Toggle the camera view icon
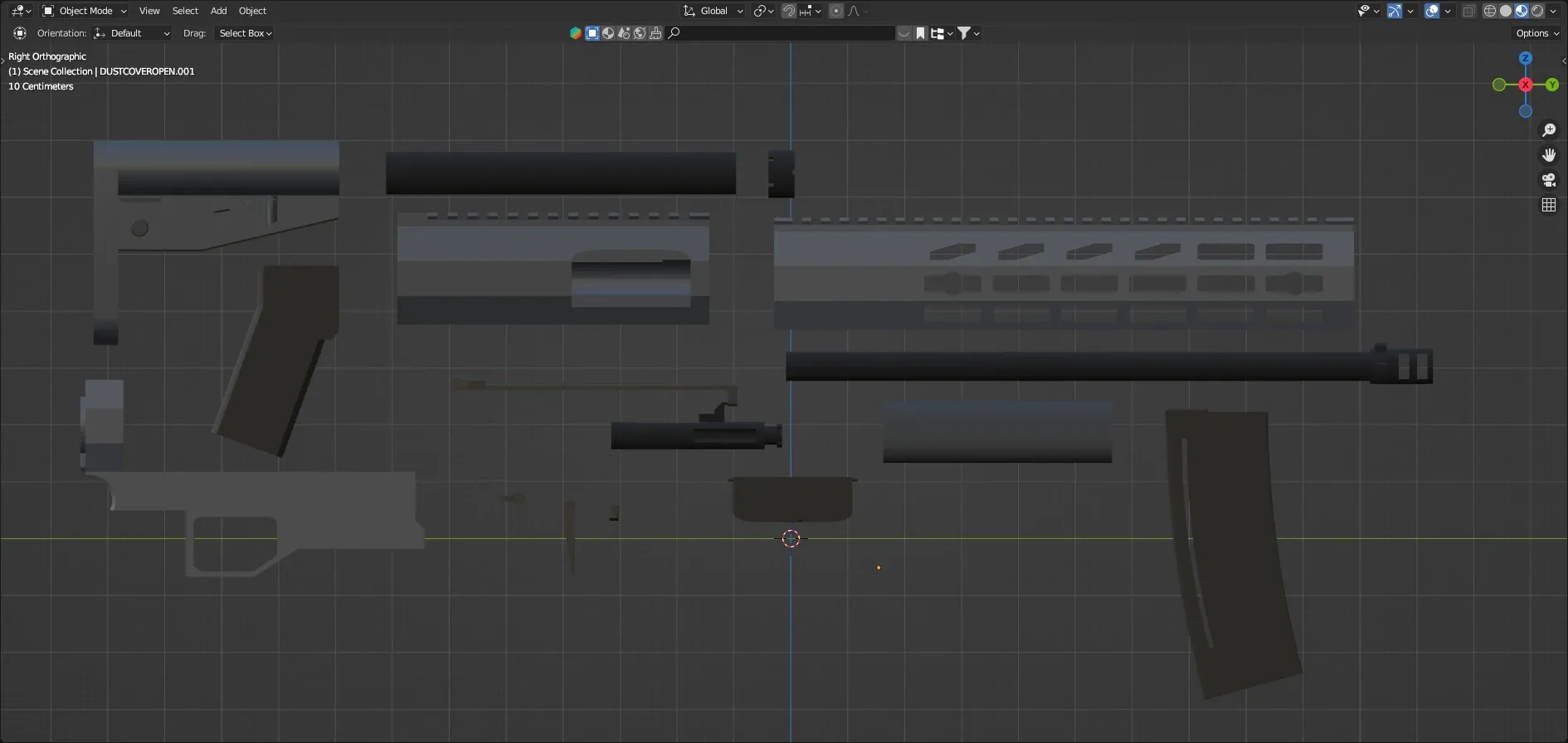1568x743 pixels. click(x=1548, y=180)
